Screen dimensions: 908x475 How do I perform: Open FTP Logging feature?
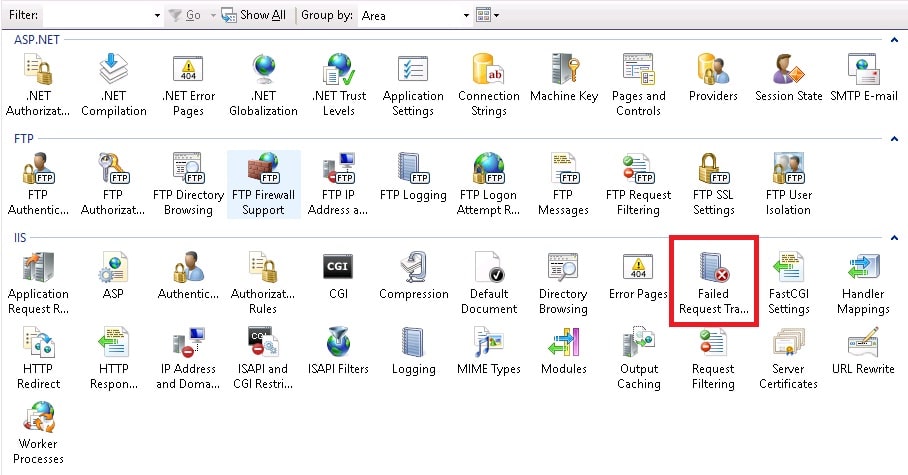point(413,177)
